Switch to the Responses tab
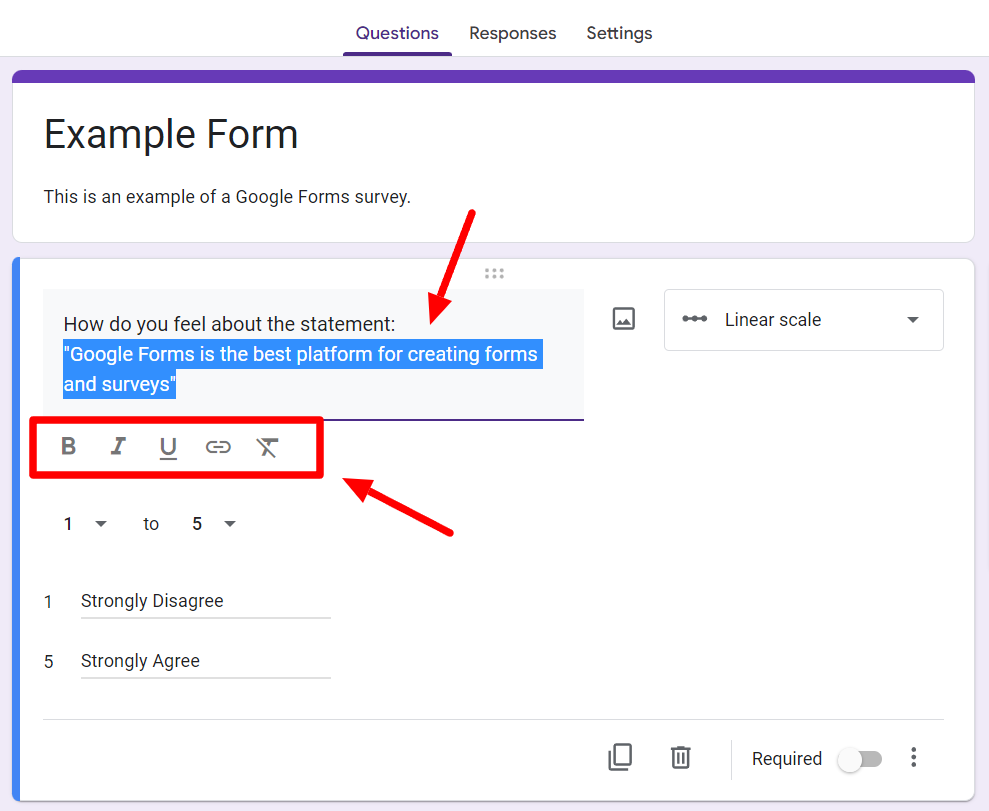This screenshot has height=811, width=989. tap(512, 33)
